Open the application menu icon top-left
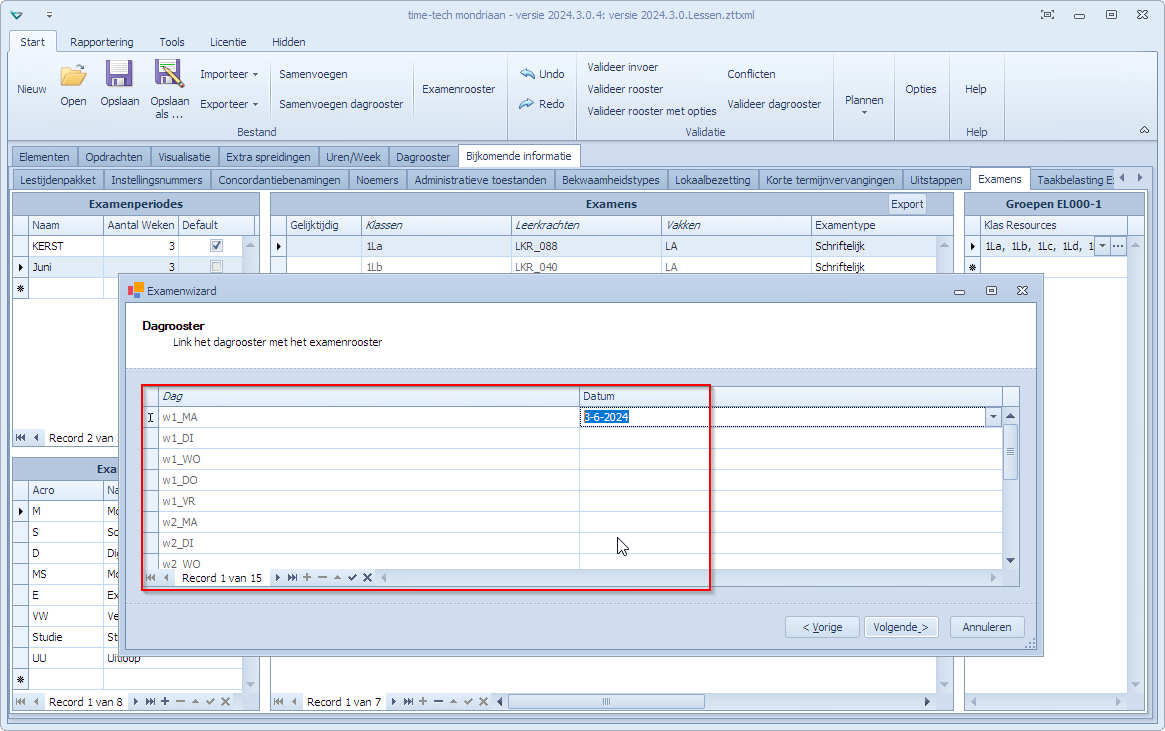This screenshot has height=731, width=1165. click(16, 15)
